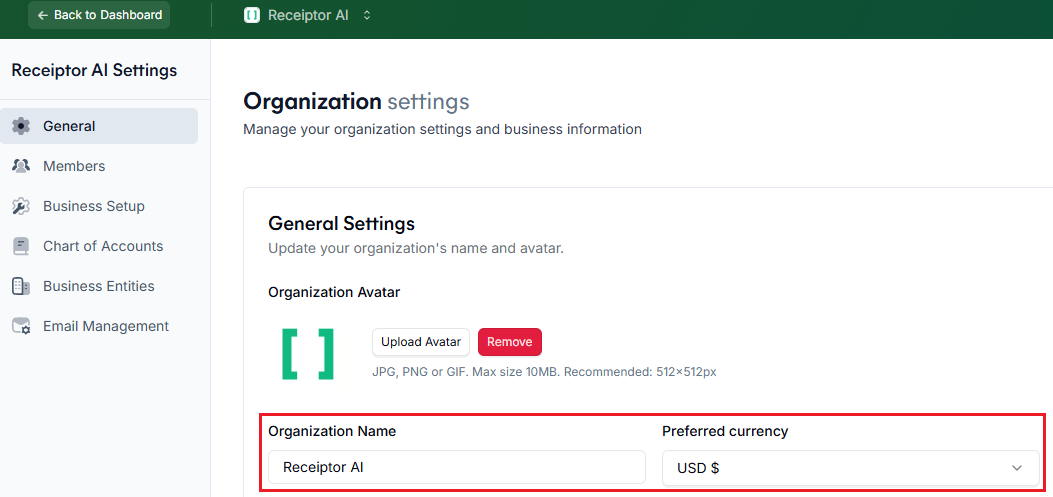Click the Business Setup wrench icon

21,206
